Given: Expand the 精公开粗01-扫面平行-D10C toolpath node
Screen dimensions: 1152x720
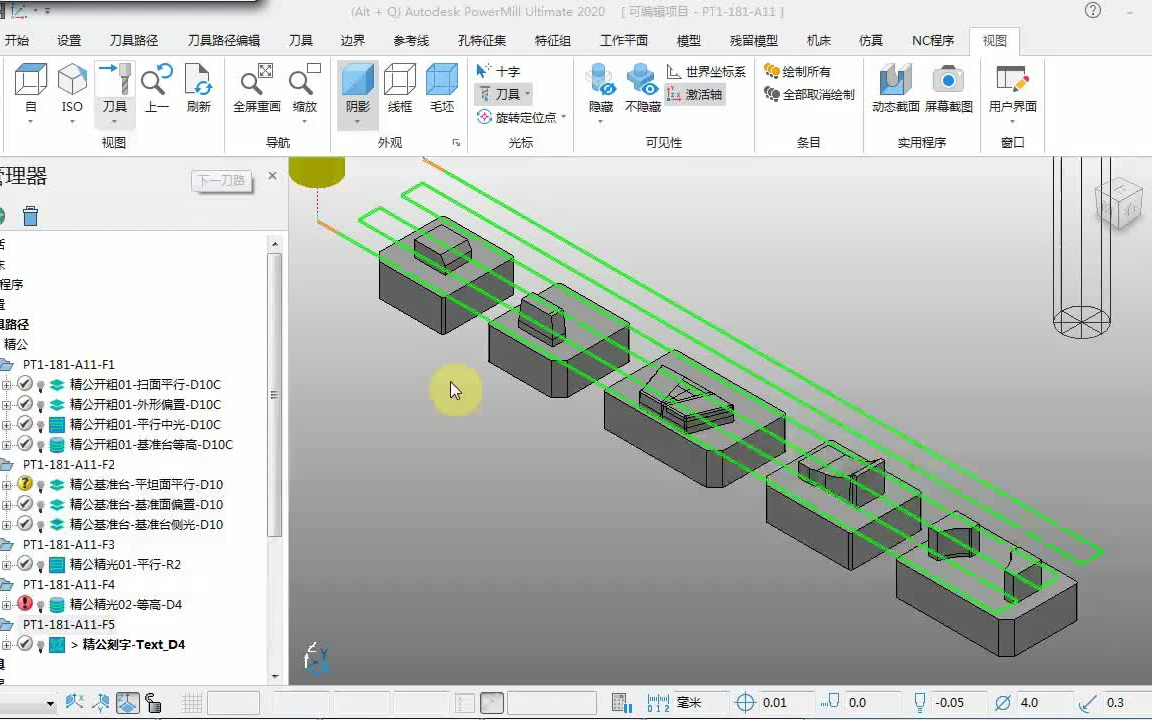Looking at the screenshot, I should [x=7, y=385].
